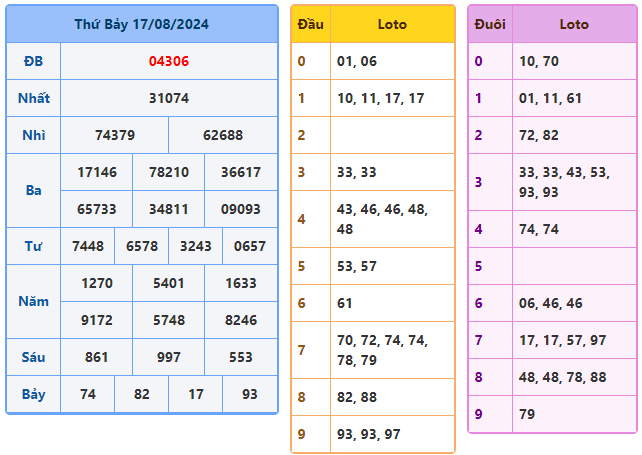Select the Loto header in the purple table
Screen dimensions: 642x455
[x=574, y=24]
